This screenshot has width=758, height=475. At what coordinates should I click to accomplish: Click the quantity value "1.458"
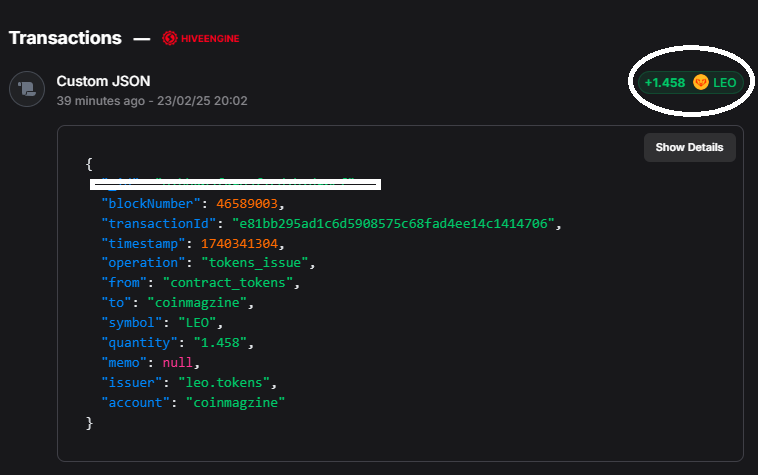tap(220, 343)
